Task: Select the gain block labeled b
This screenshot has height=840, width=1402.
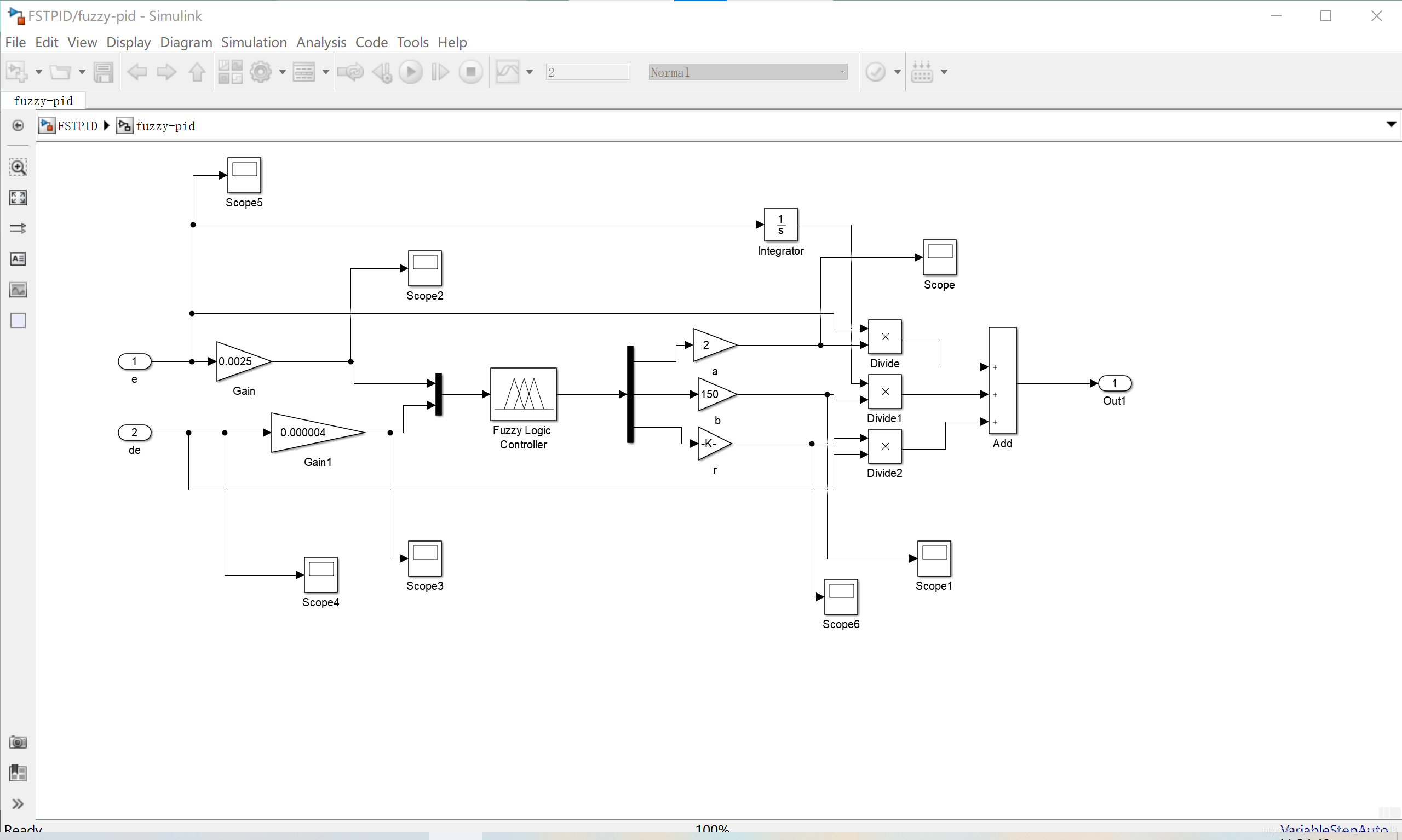Action: 717,394
